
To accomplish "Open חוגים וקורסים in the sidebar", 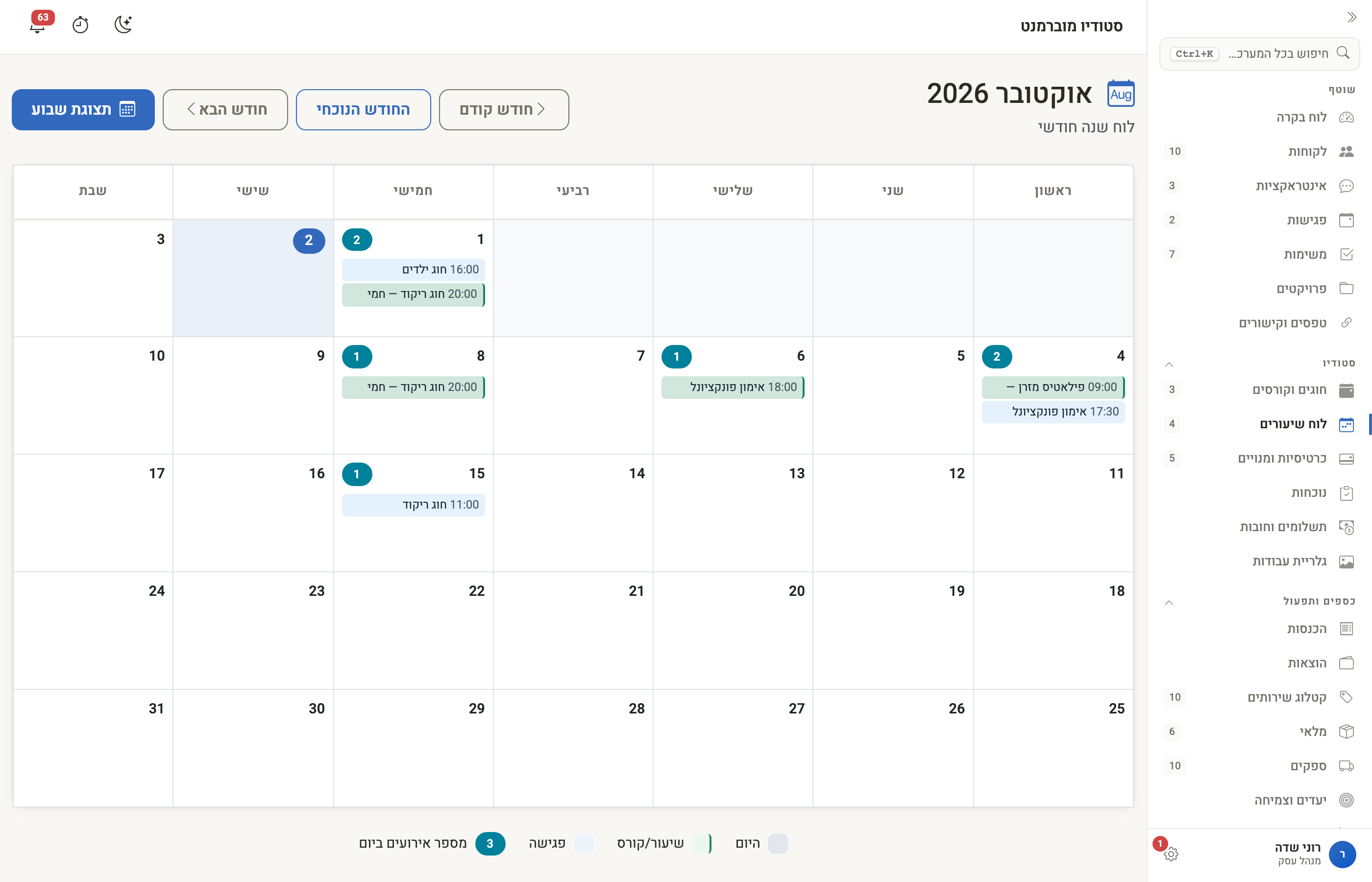I will (1259, 390).
